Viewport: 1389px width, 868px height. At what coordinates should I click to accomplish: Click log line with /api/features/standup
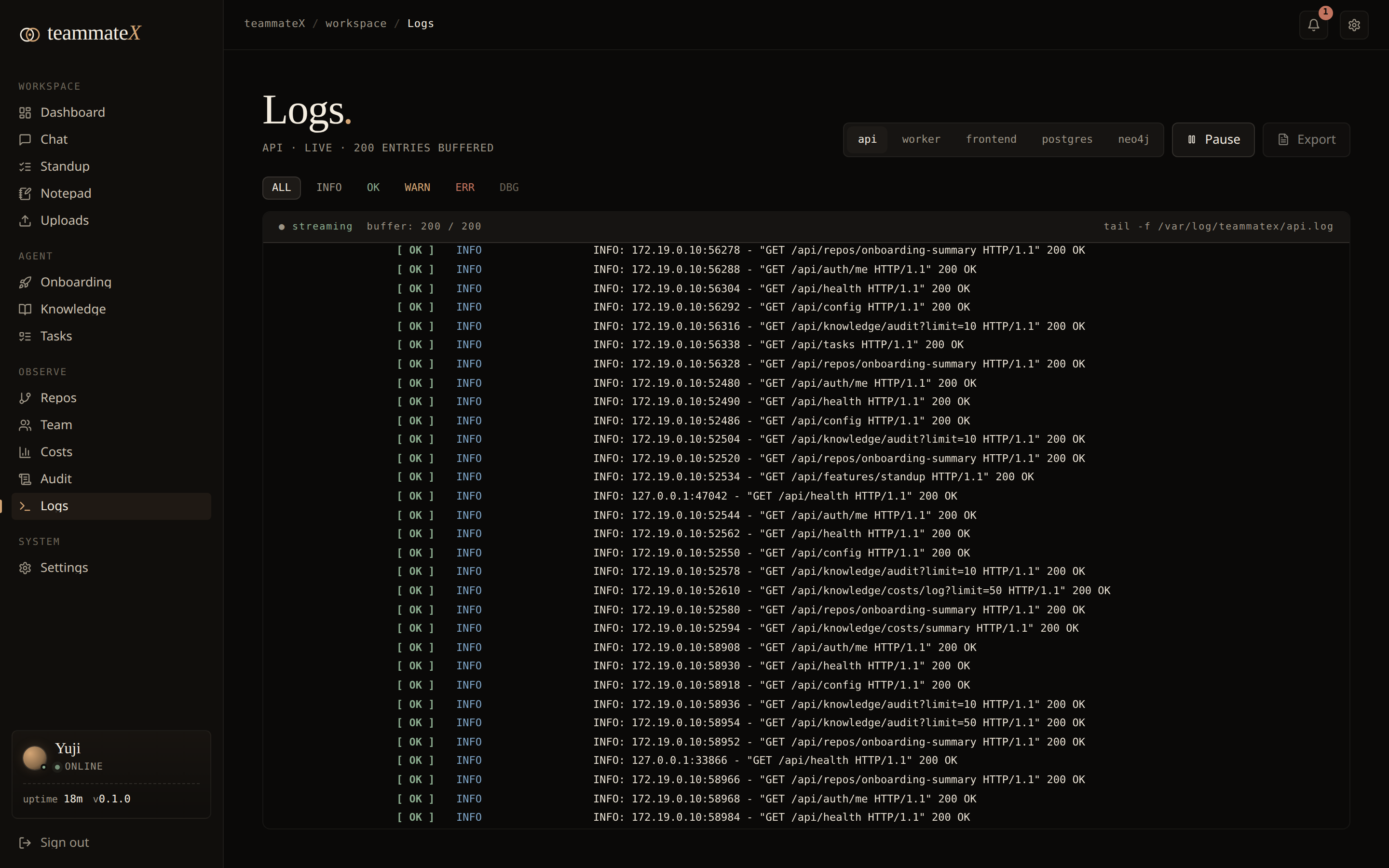pos(806,477)
